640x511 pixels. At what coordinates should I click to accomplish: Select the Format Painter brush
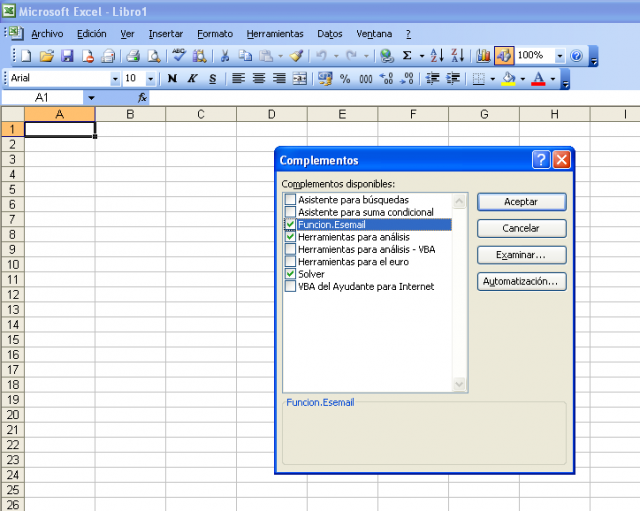coord(297,56)
